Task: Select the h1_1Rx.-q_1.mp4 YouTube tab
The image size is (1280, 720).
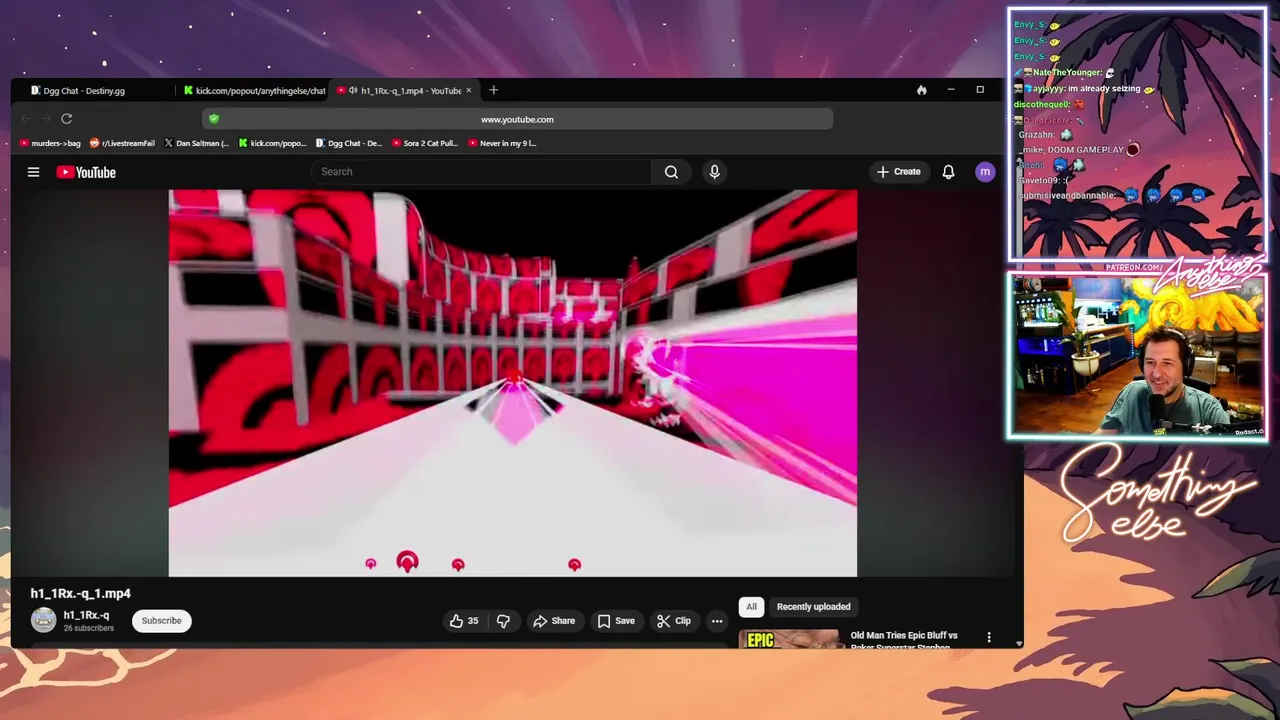Action: point(402,90)
